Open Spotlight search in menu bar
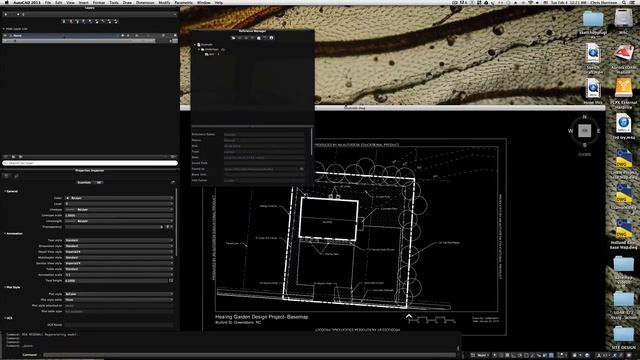This screenshot has height=360, width=640. tap(624, 2)
